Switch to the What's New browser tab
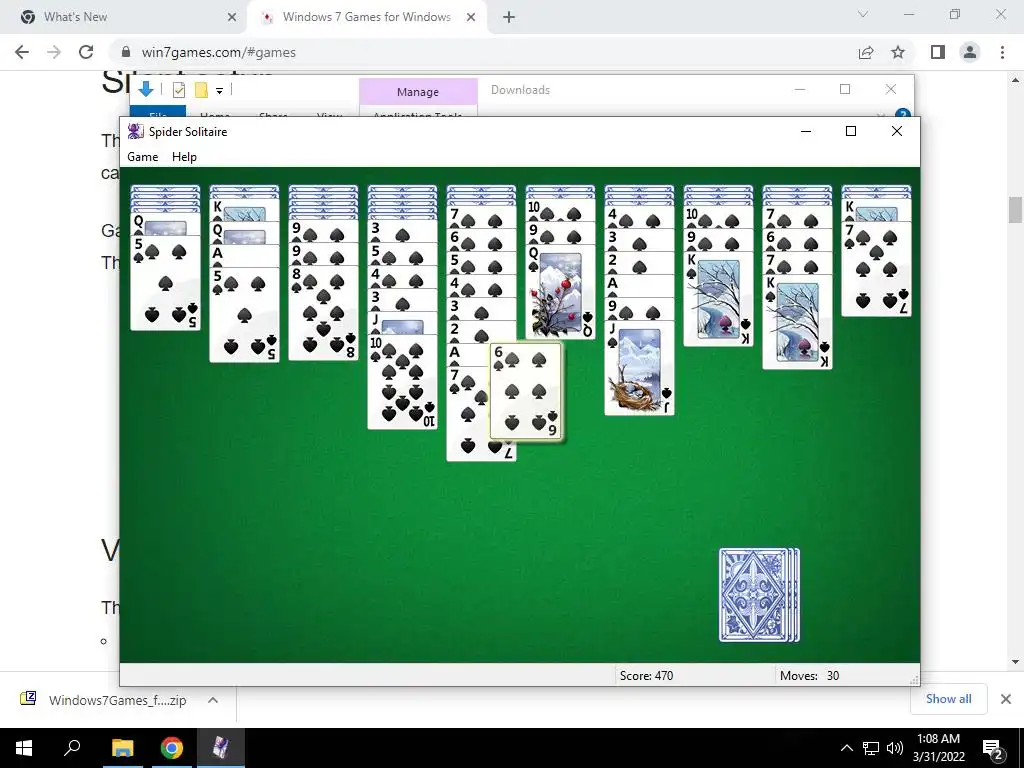 point(124,17)
